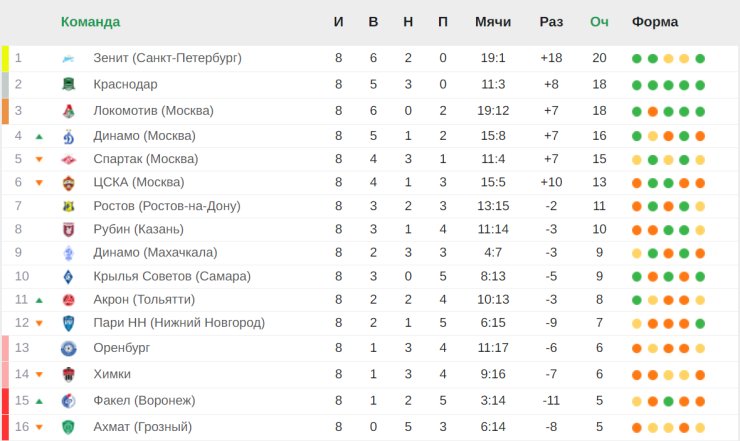Screen dimensions: 740x441
Task: Click Zenit's latest green form dot
Action: 700,59
